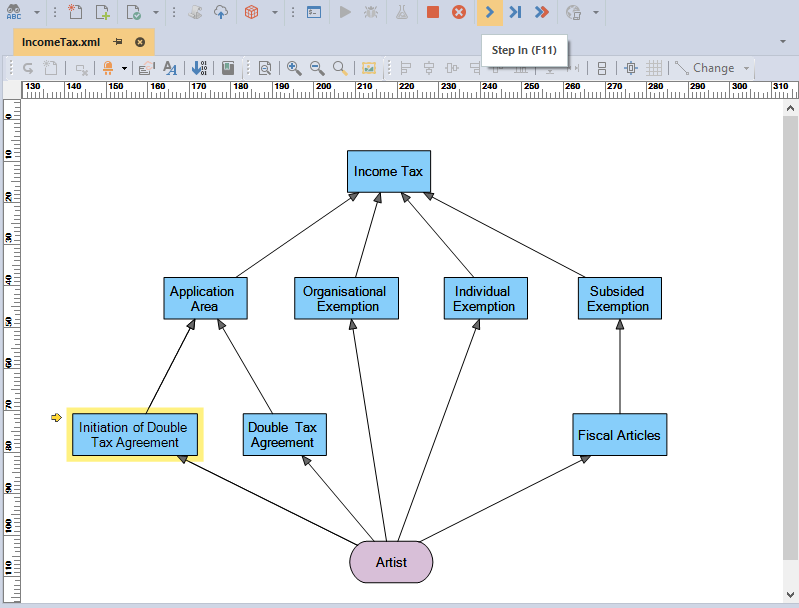799x608 pixels.
Task: Open the document tab list dropdown arrow
Action: coord(783,41)
